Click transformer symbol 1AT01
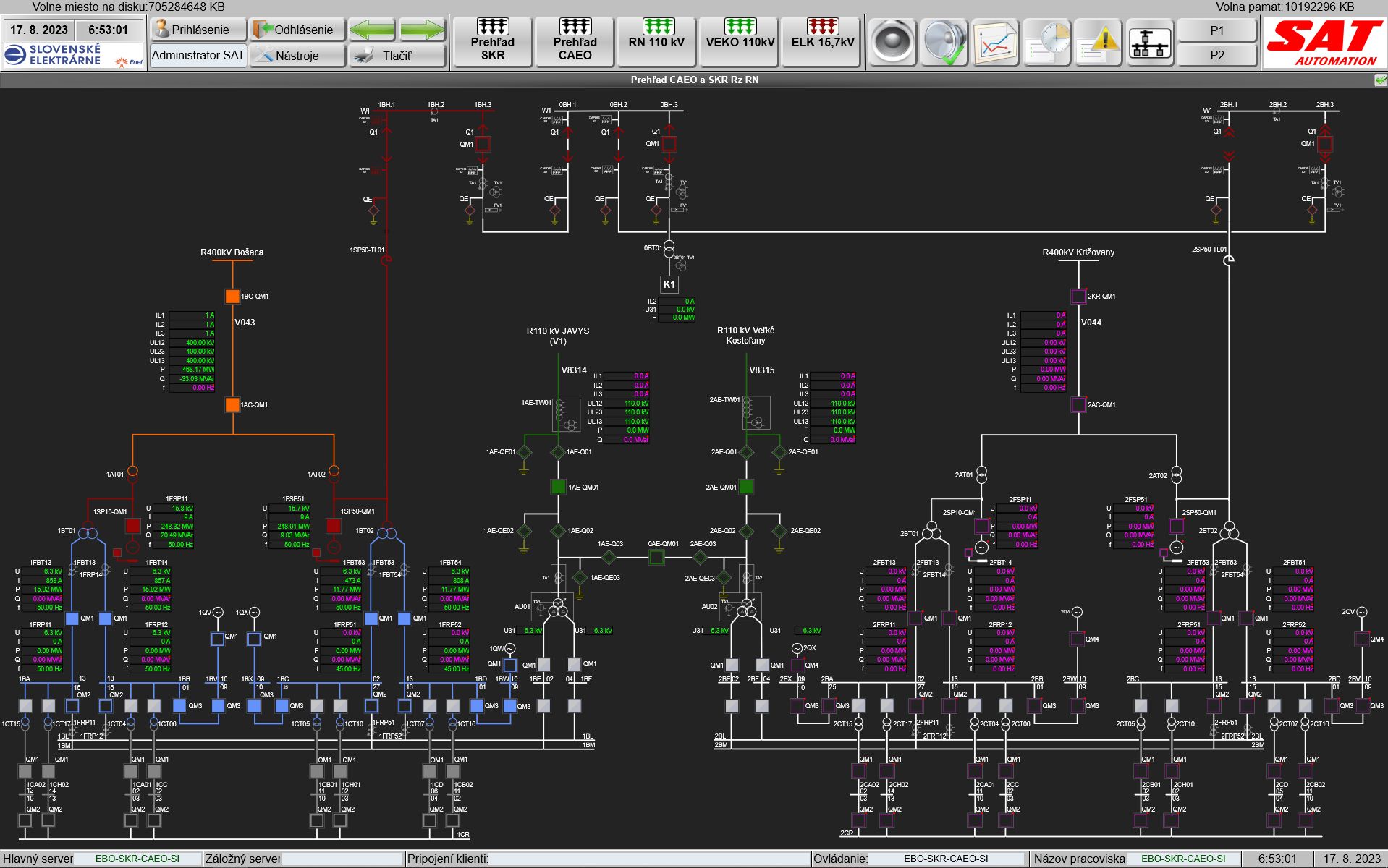The height and width of the screenshot is (868, 1388). click(x=132, y=475)
